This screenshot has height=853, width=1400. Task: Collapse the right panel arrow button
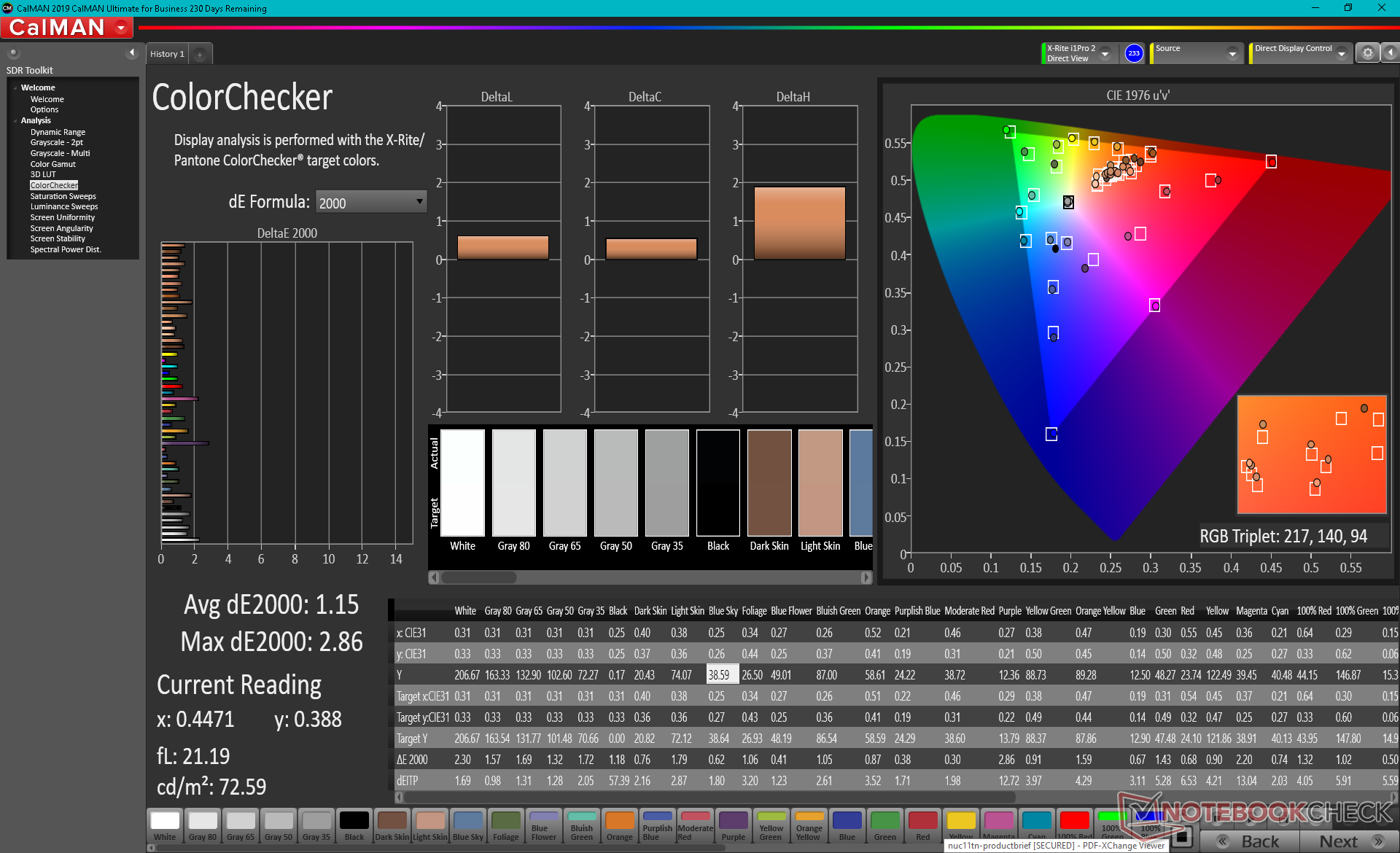tap(1390, 53)
